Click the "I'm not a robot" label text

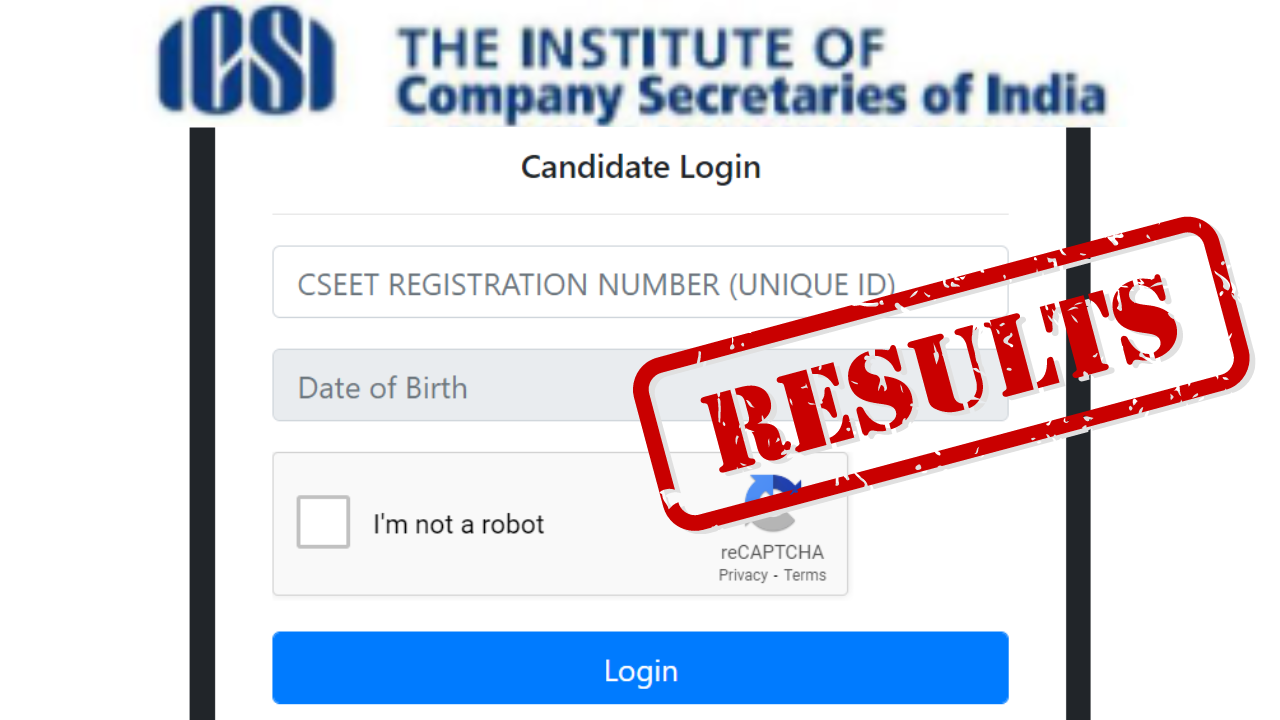[458, 524]
